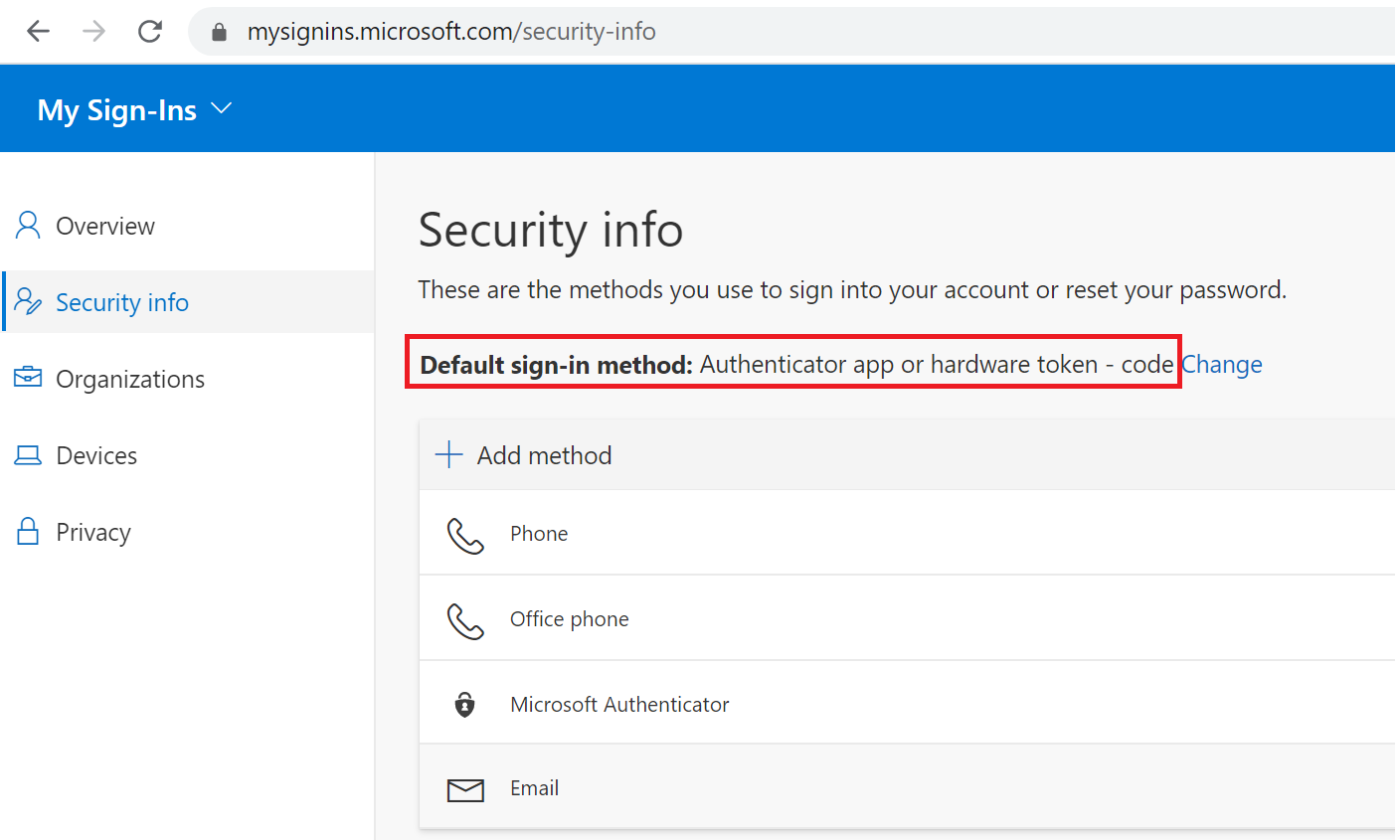Reload the page with refresh icon
The width and height of the screenshot is (1400, 840).
150,32
